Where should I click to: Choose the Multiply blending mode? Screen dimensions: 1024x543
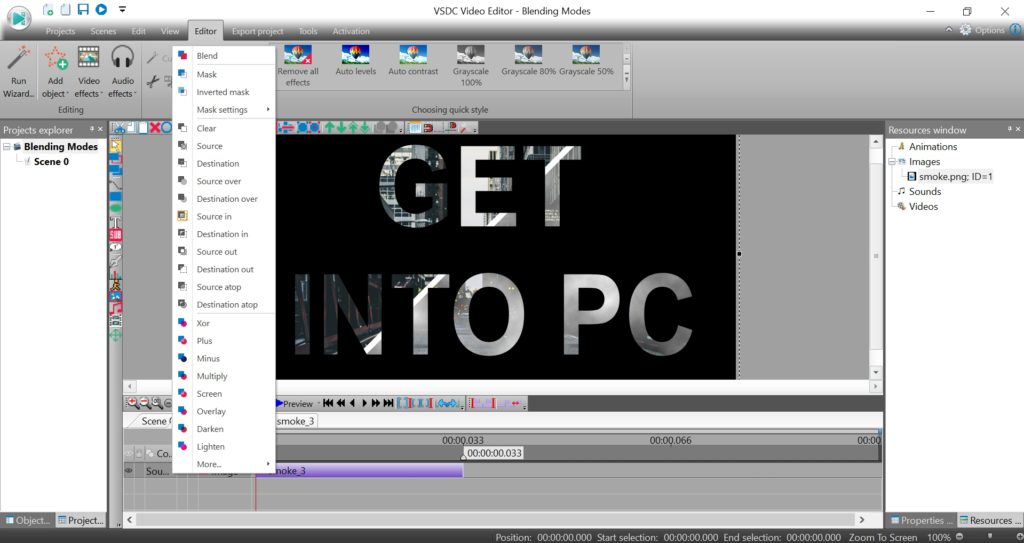click(224, 376)
